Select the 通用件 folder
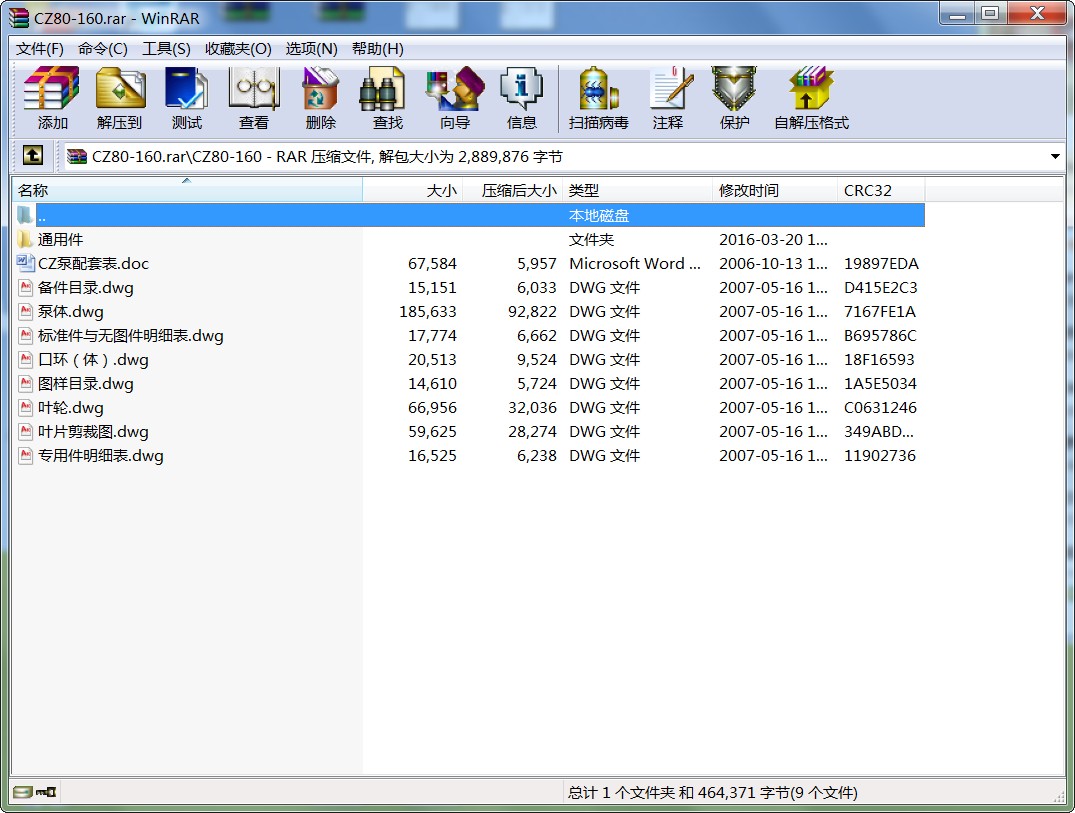This screenshot has height=813, width=1075. coord(60,240)
